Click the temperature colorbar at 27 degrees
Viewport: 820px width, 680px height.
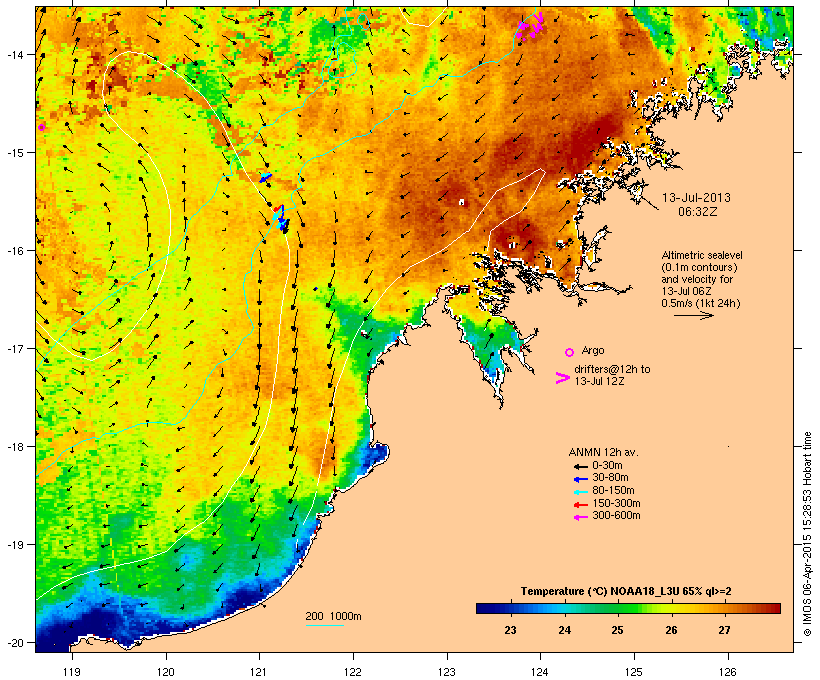[x=724, y=608]
